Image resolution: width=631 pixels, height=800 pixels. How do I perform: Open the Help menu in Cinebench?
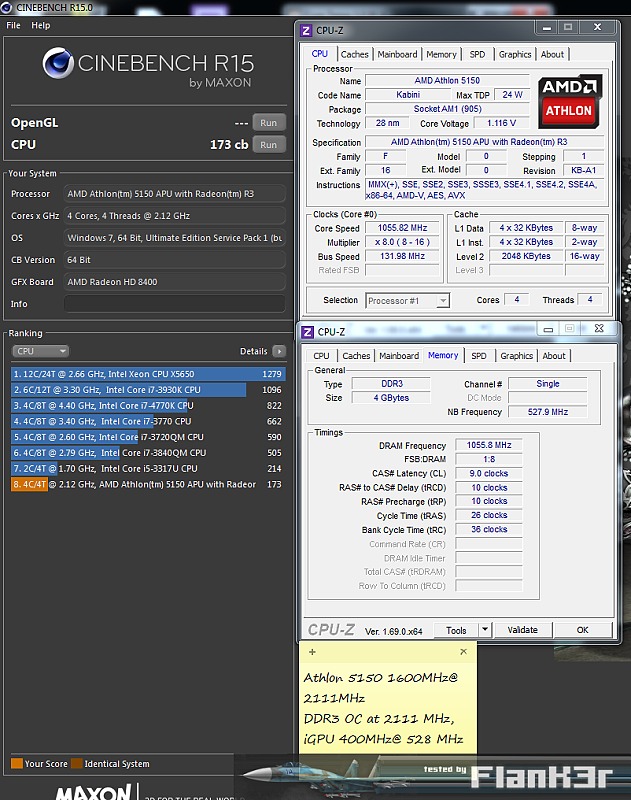40,25
